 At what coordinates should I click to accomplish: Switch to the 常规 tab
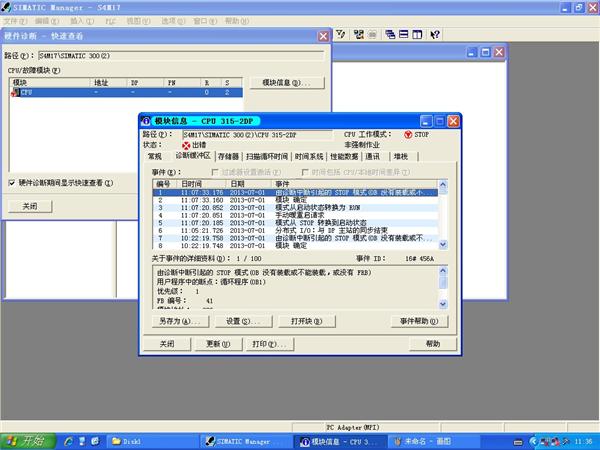(x=155, y=157)
